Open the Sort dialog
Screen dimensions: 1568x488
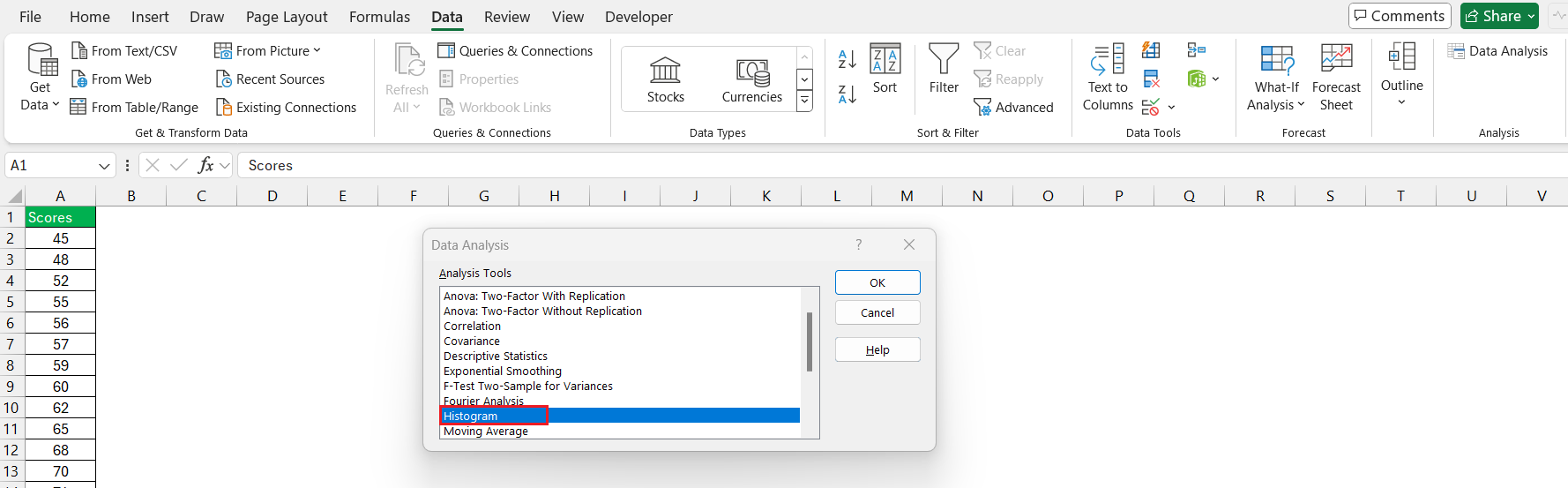tap(885, 69)
